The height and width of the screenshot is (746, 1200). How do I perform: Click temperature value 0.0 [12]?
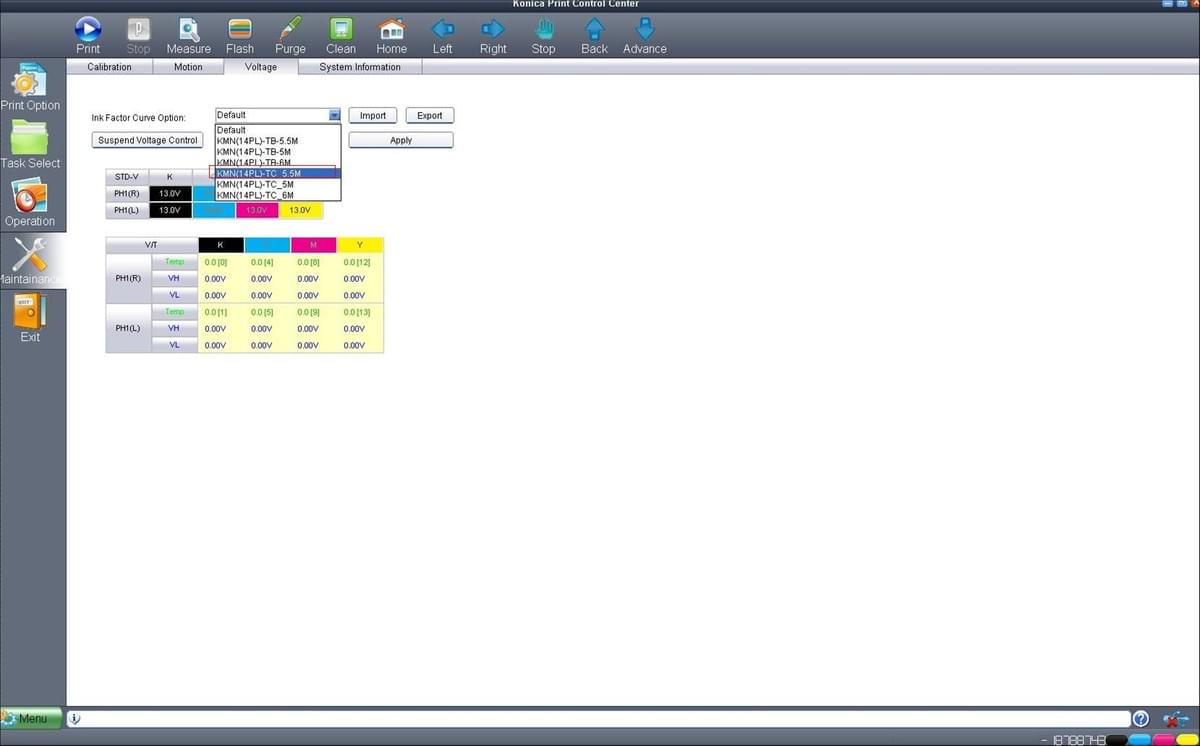click(x=356, y=262)
